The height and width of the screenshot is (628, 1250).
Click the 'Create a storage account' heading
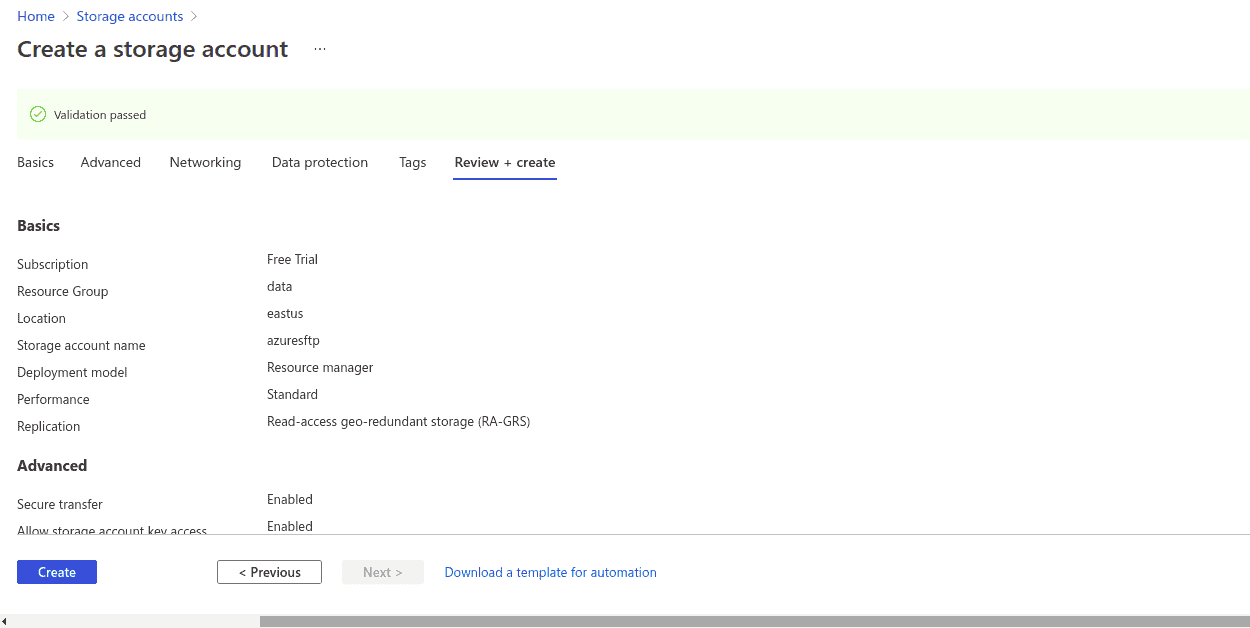pyautogui.click(x=153, y=49)
